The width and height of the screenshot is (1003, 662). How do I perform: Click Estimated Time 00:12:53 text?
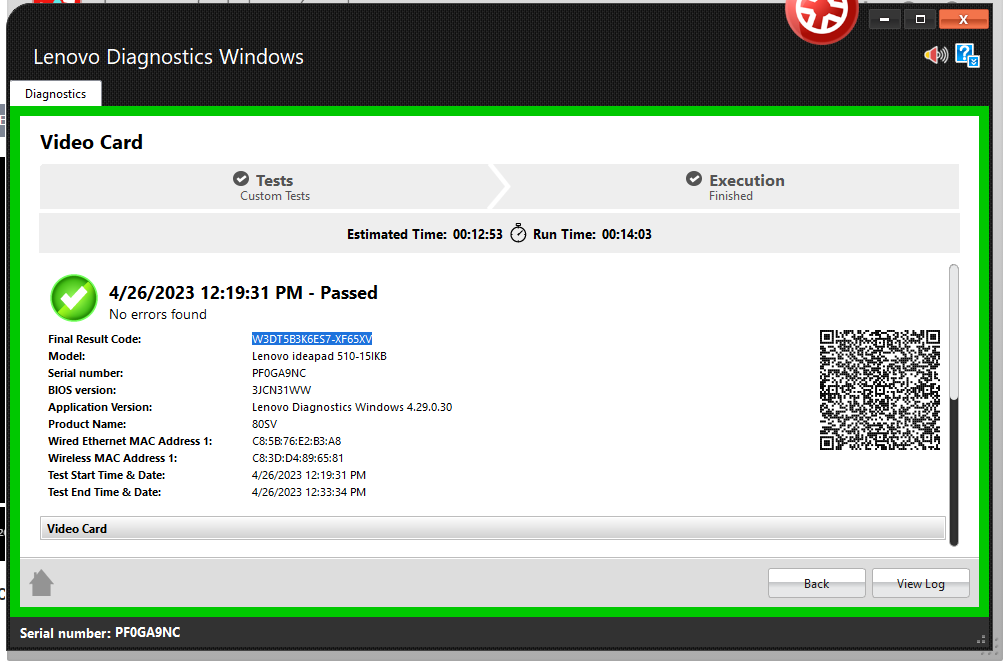pos(425,234)
